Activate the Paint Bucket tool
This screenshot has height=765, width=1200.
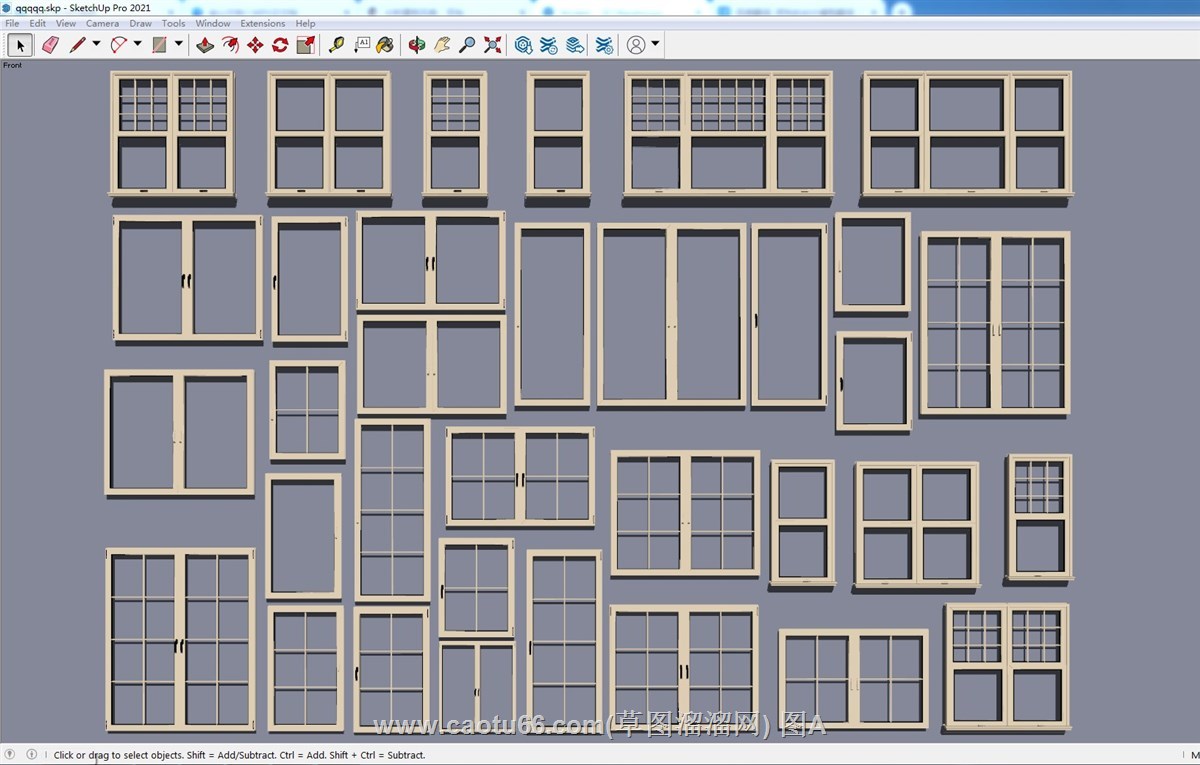coord(385,45)
